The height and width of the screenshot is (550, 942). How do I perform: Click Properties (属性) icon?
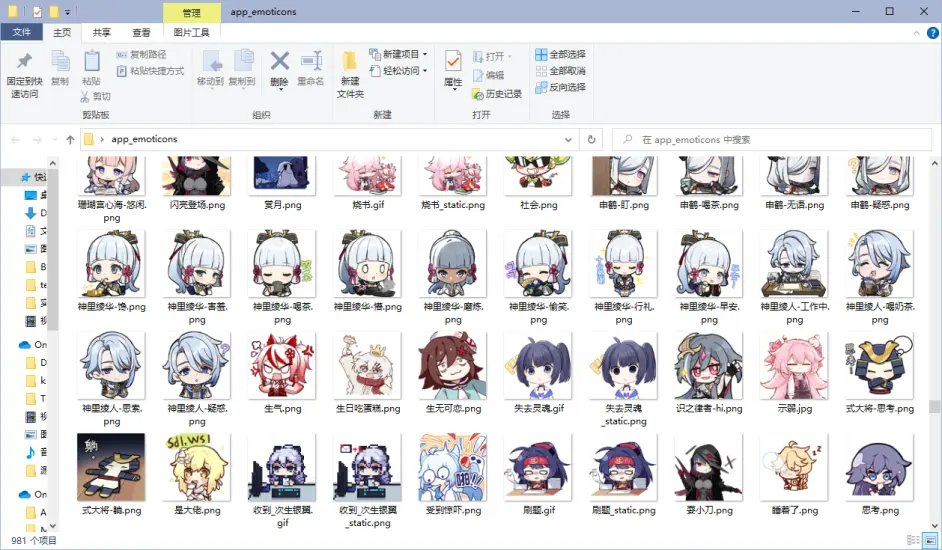453,61
